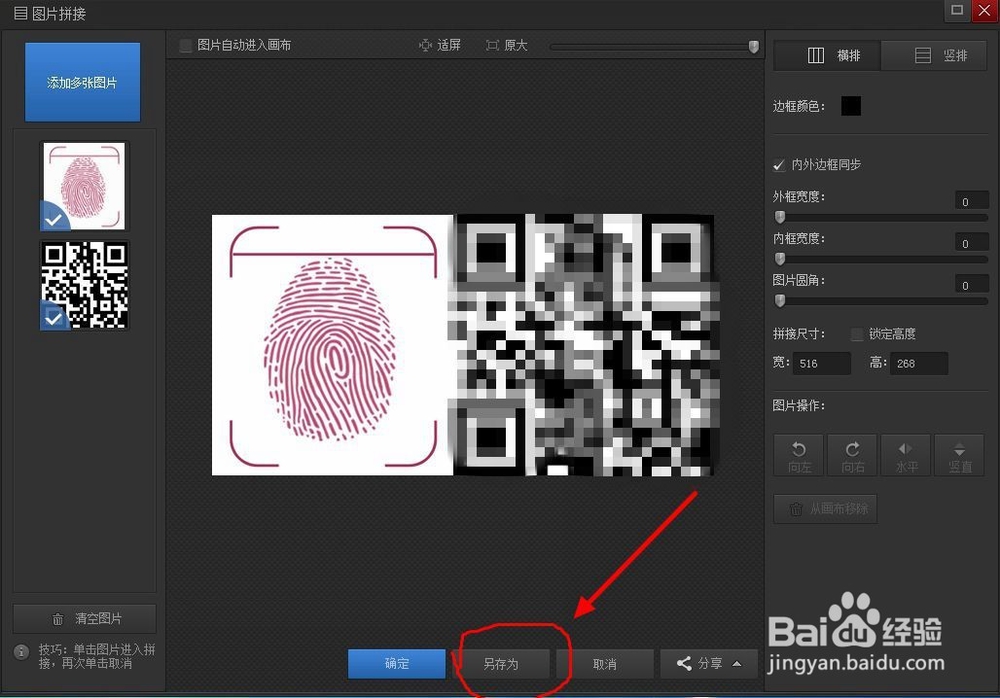The height and width of the screenshot is (698, 1000).
Task: Click the outer border width (外框宽度) value field
Action: [971, 201]
